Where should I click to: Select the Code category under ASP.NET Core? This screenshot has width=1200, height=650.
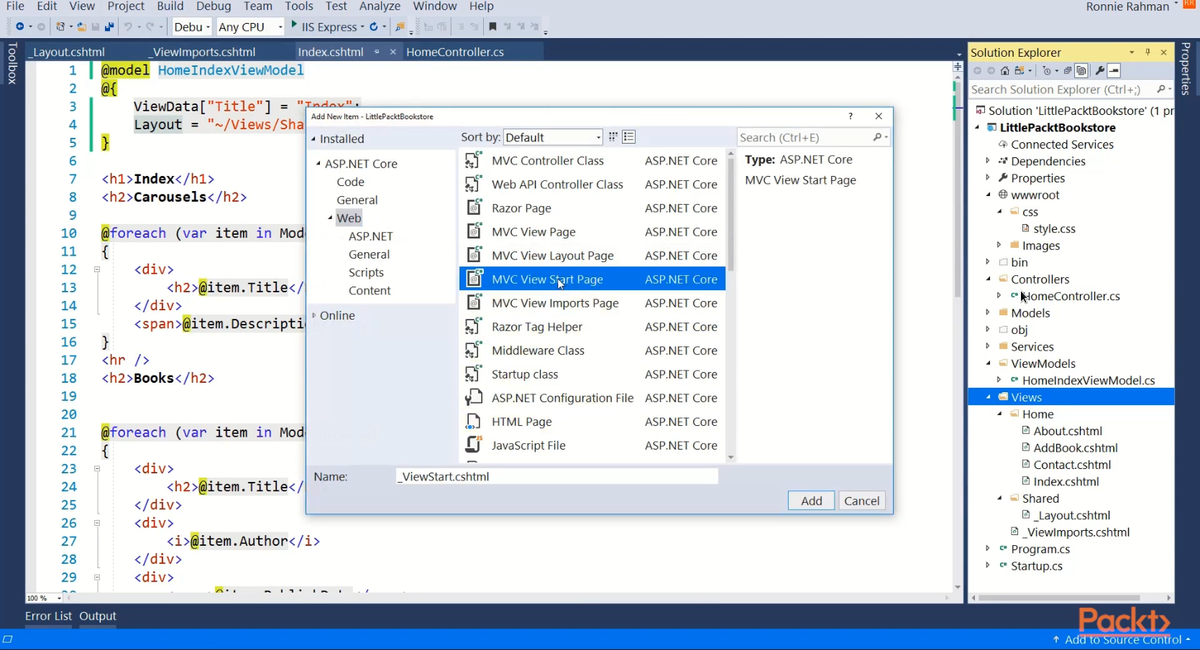pyautogui.click(x=350, y=182)
